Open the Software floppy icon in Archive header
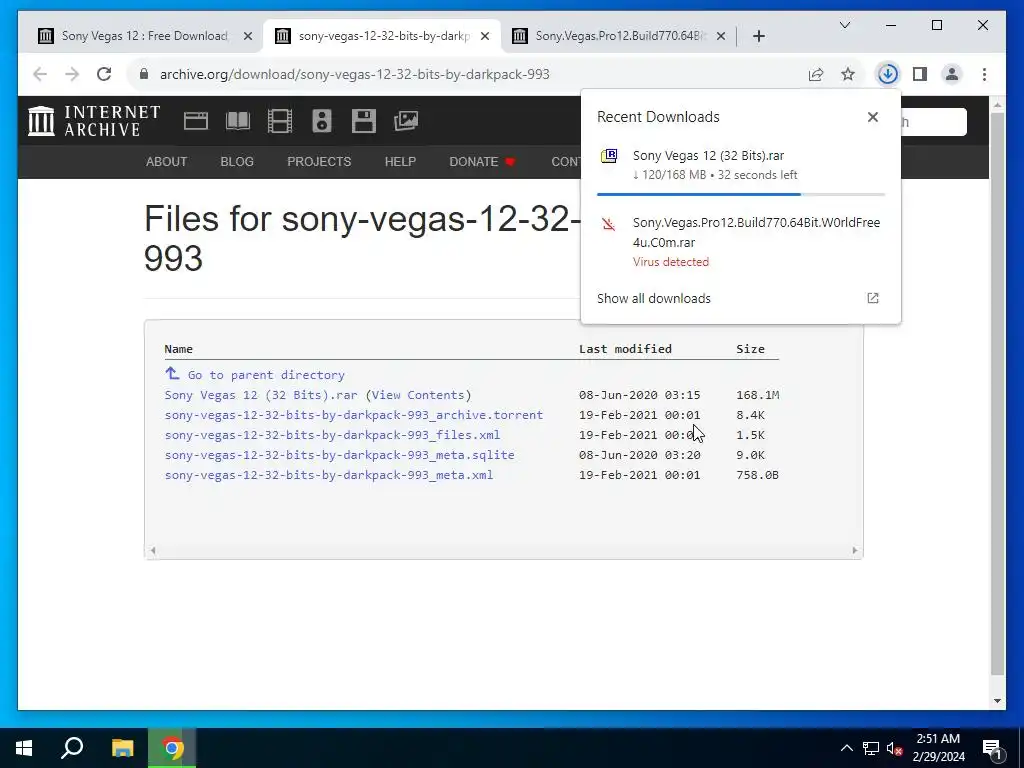Image resolution: width=1024 pixels, height=768 pixels. [364, 121]
